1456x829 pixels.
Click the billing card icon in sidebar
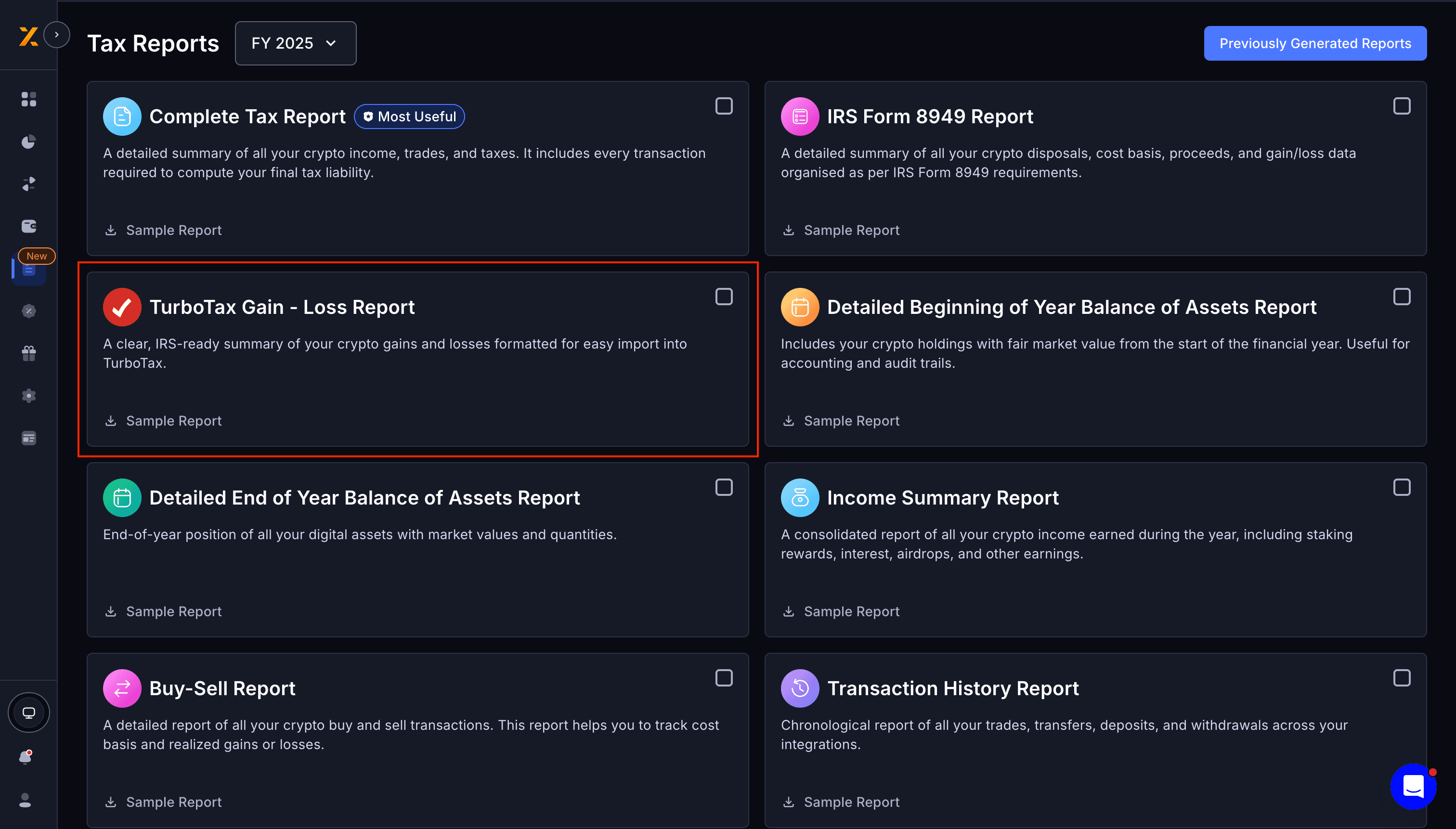point(28,438)
